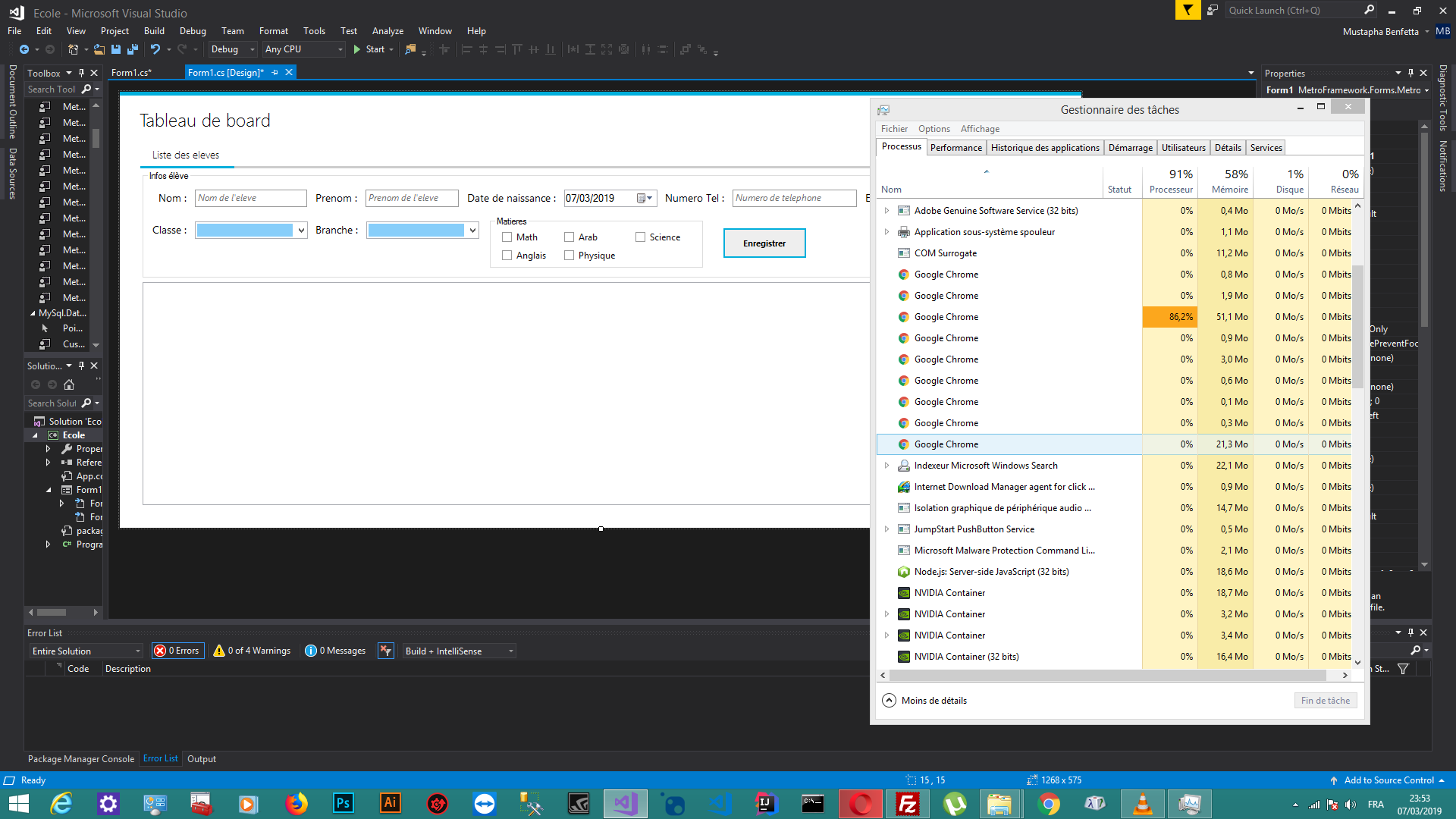Viewport: 1456px width, 819px height.
Task: Click Moins de détails in Task Manager
Action: click(x=925, y=701)
